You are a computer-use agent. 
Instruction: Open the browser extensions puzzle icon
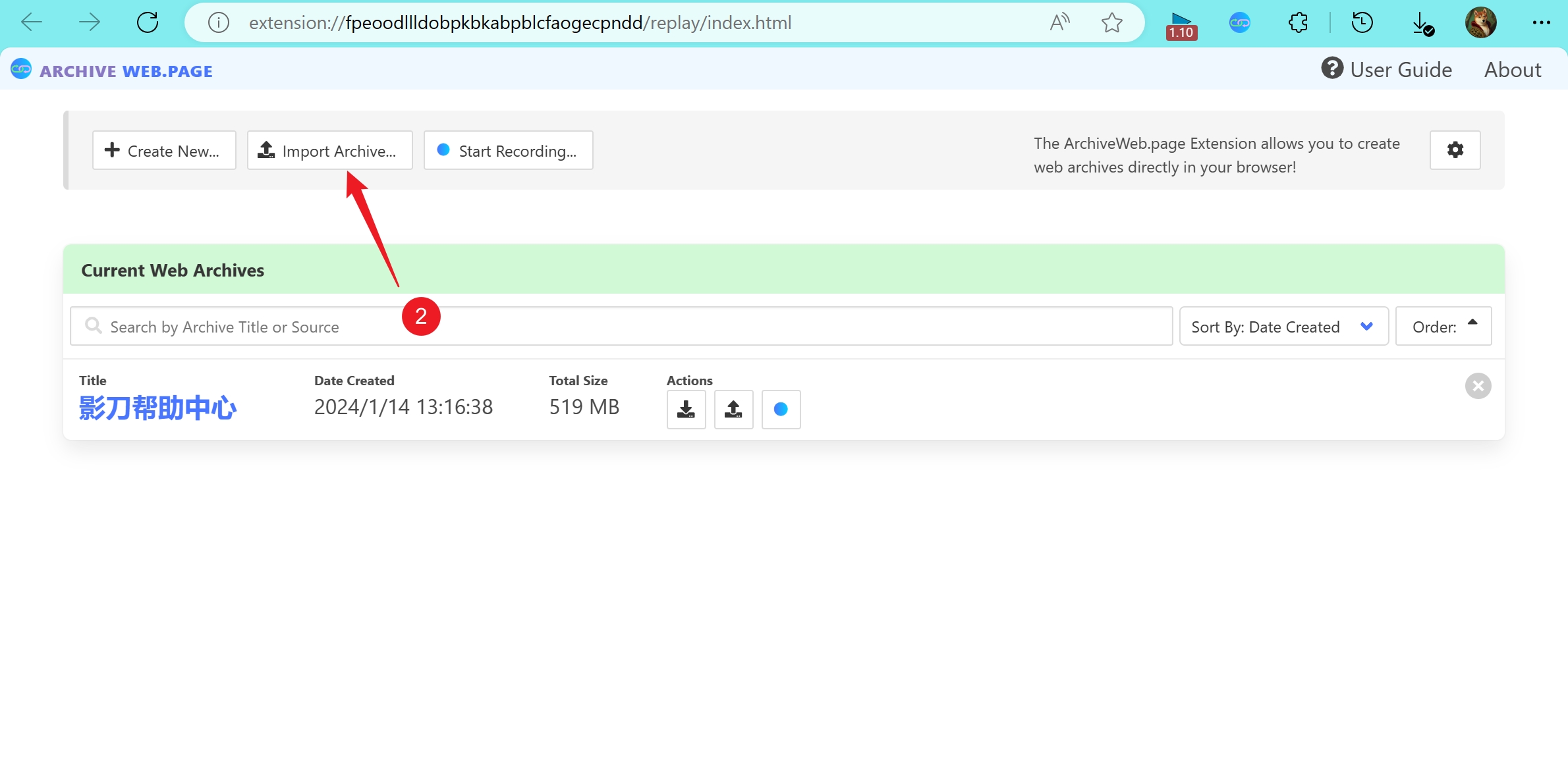click(1298, 23)
